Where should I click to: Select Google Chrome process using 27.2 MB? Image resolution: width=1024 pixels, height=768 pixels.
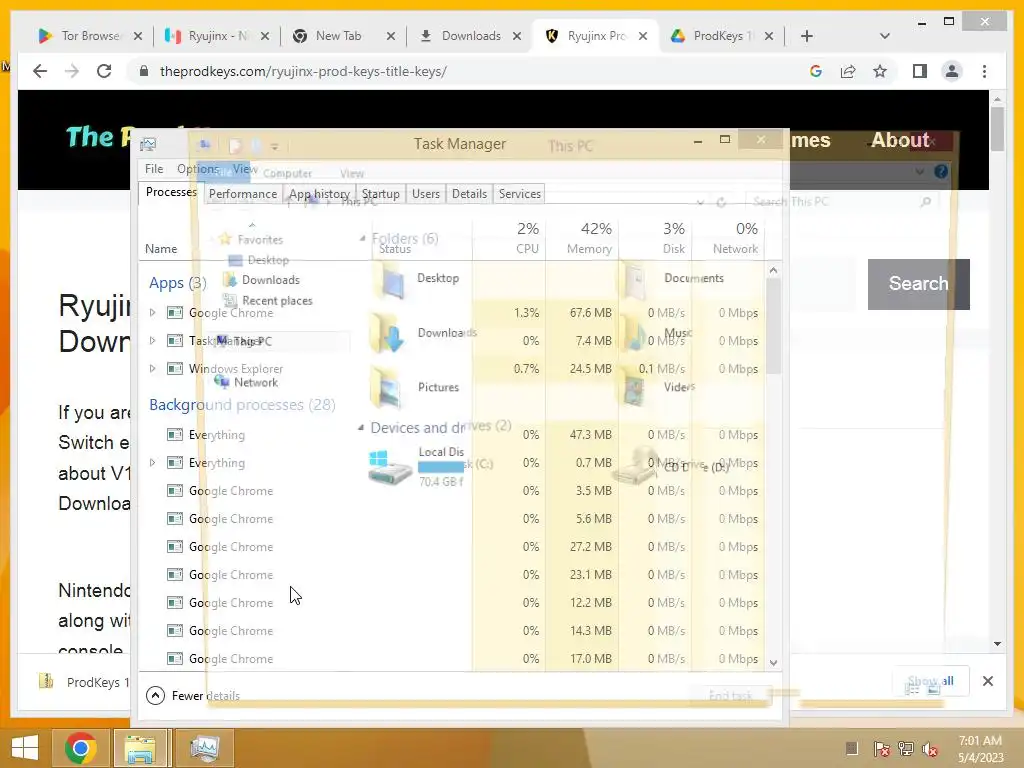click(452, 547)
